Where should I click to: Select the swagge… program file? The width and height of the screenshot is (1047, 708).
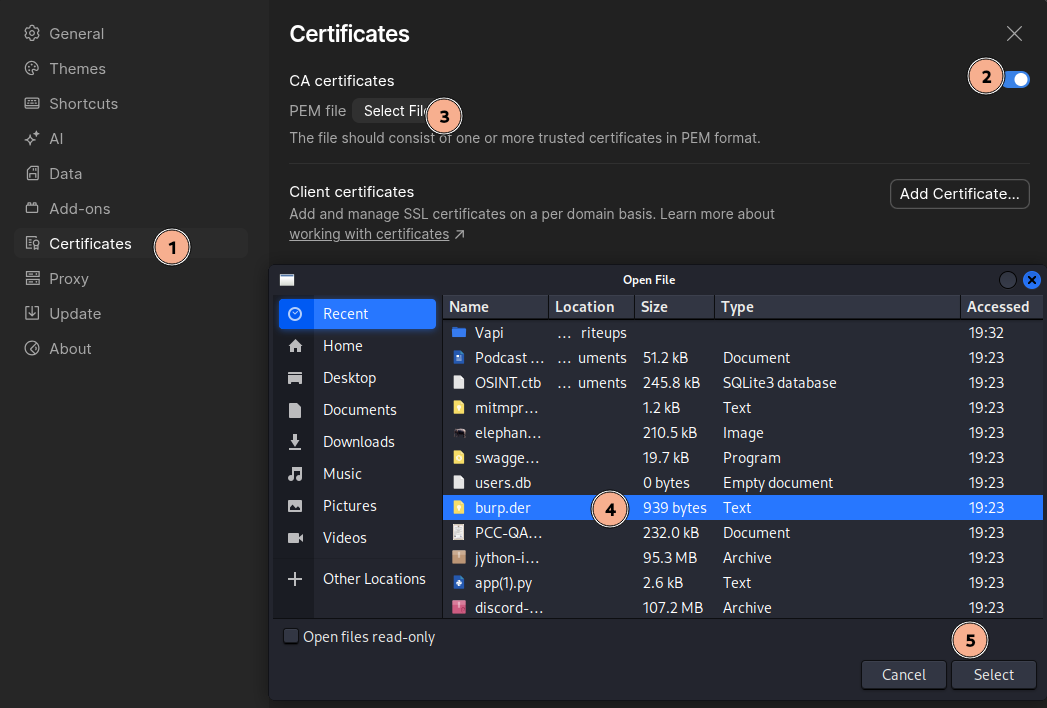(x=743, y=458)
